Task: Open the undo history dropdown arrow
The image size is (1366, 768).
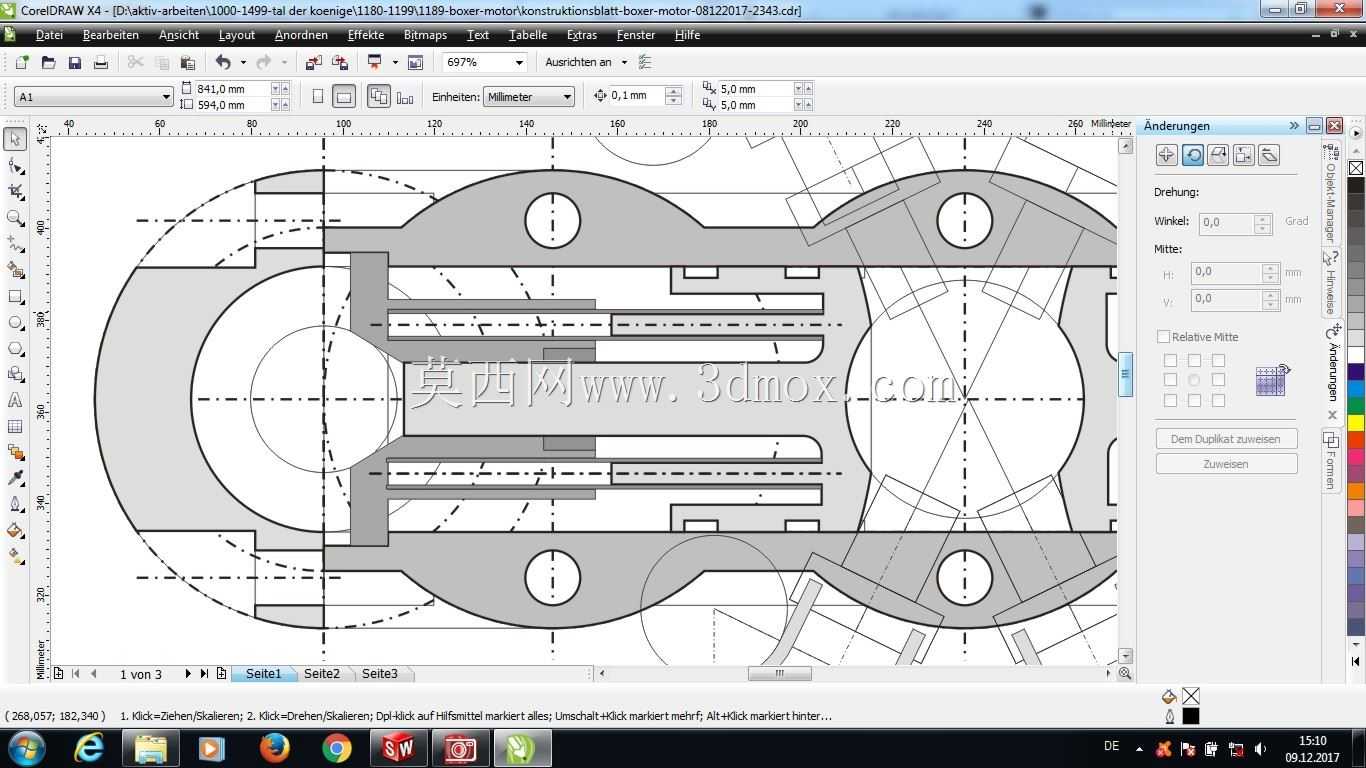Action: click(243, 62)
